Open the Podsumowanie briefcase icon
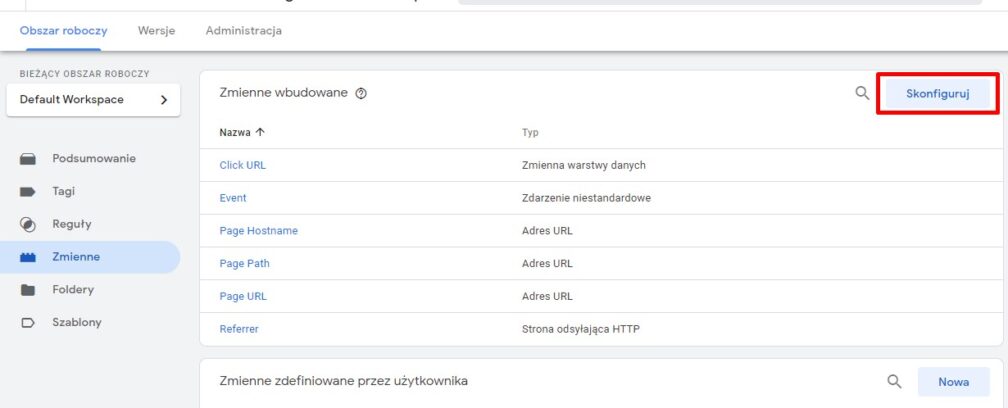Image resolution: width=1008 pixels, height=408 pixels. tap(28, 159)
